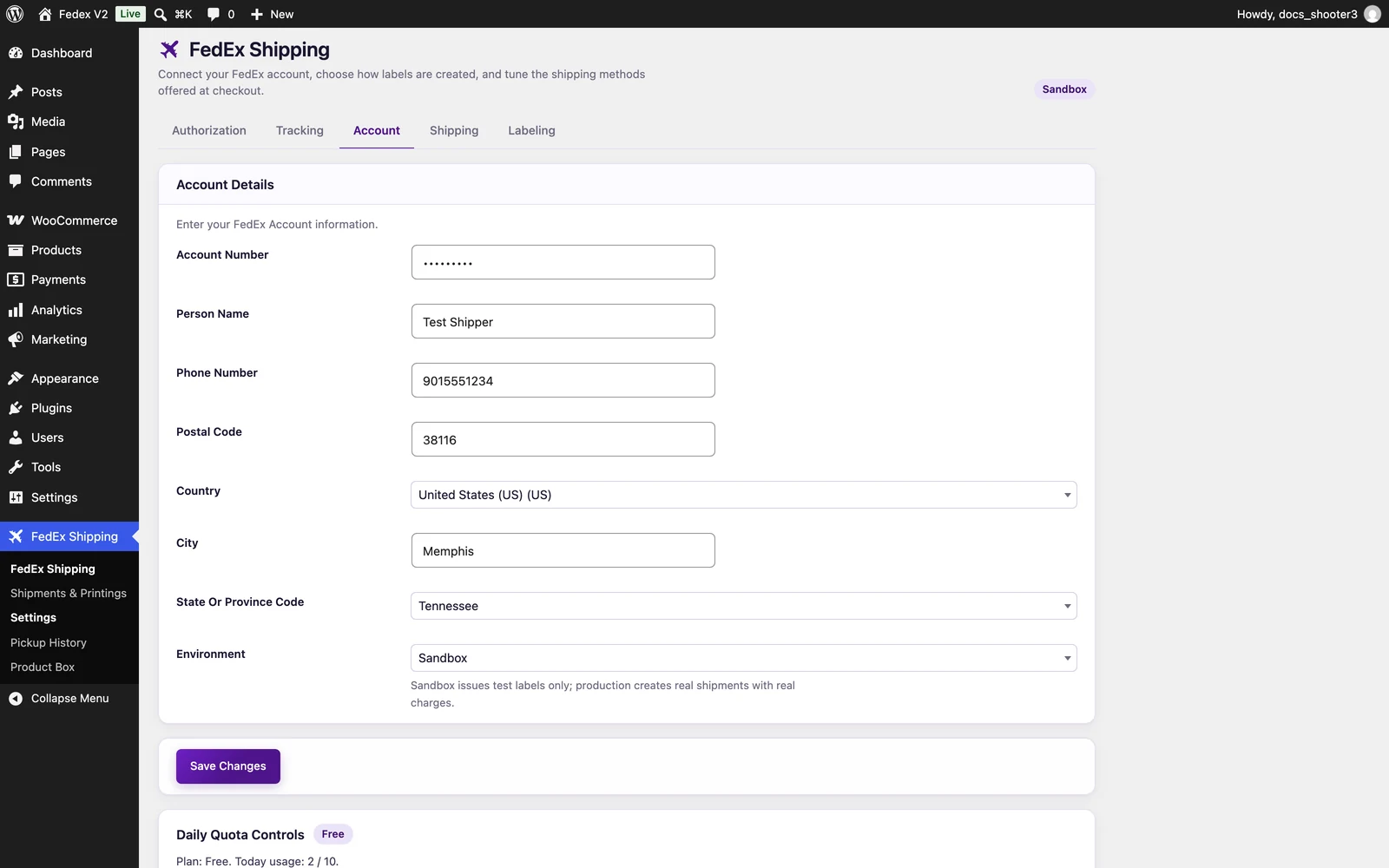Viewport: 1389px width, 868px height.
Task: Click the Person Name field
Action: (563, 321)
